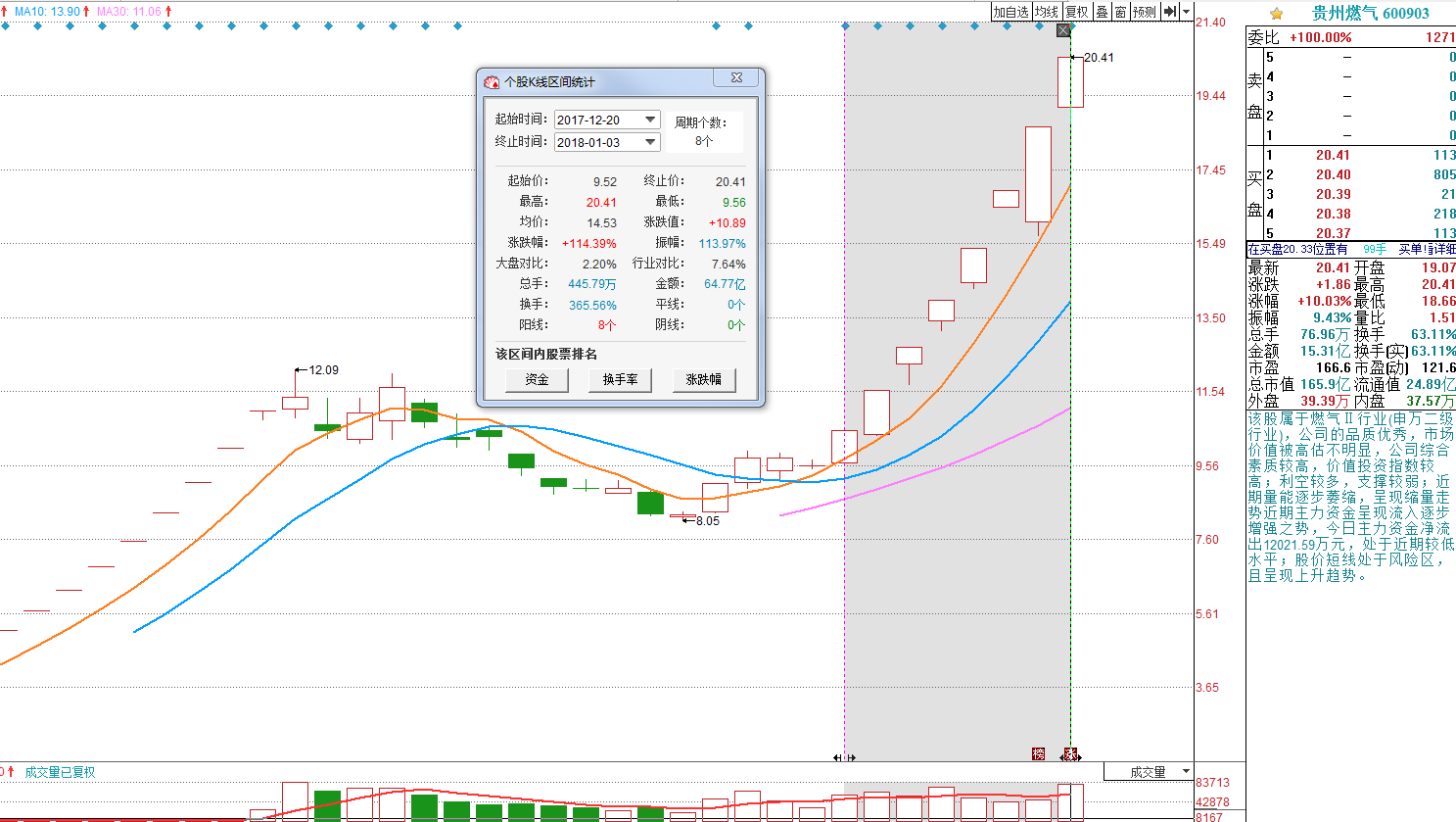Click the 换手 365.56% value in dialog

coord(592,306)
